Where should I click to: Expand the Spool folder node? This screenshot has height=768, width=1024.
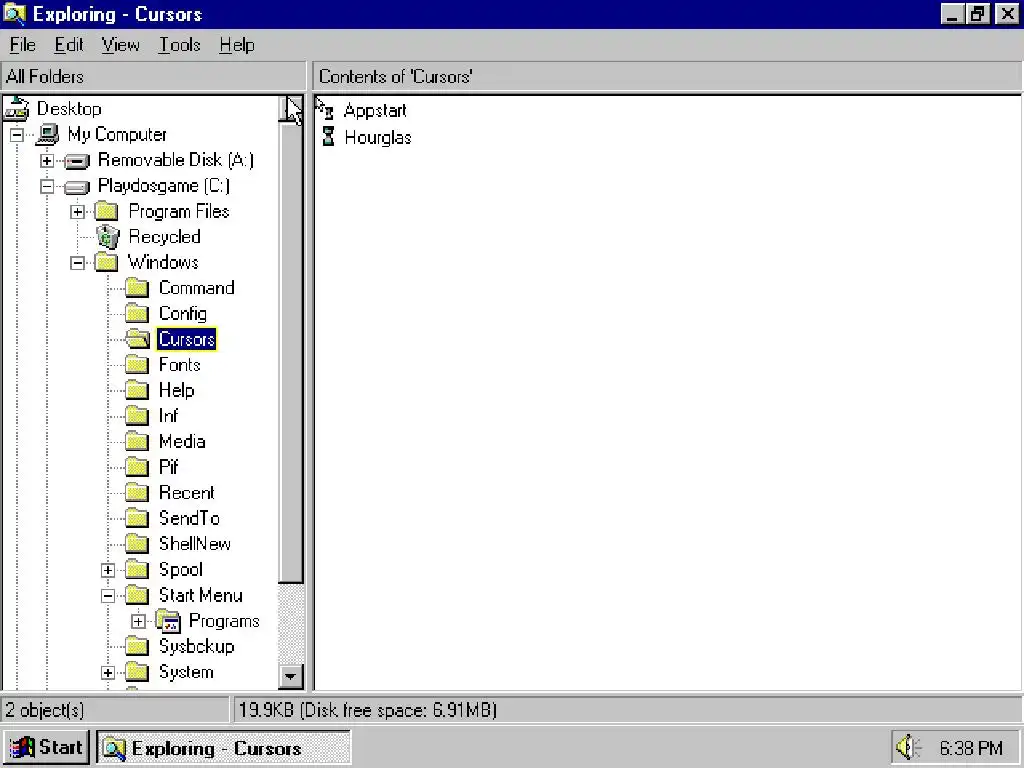[x=108, y=570]
